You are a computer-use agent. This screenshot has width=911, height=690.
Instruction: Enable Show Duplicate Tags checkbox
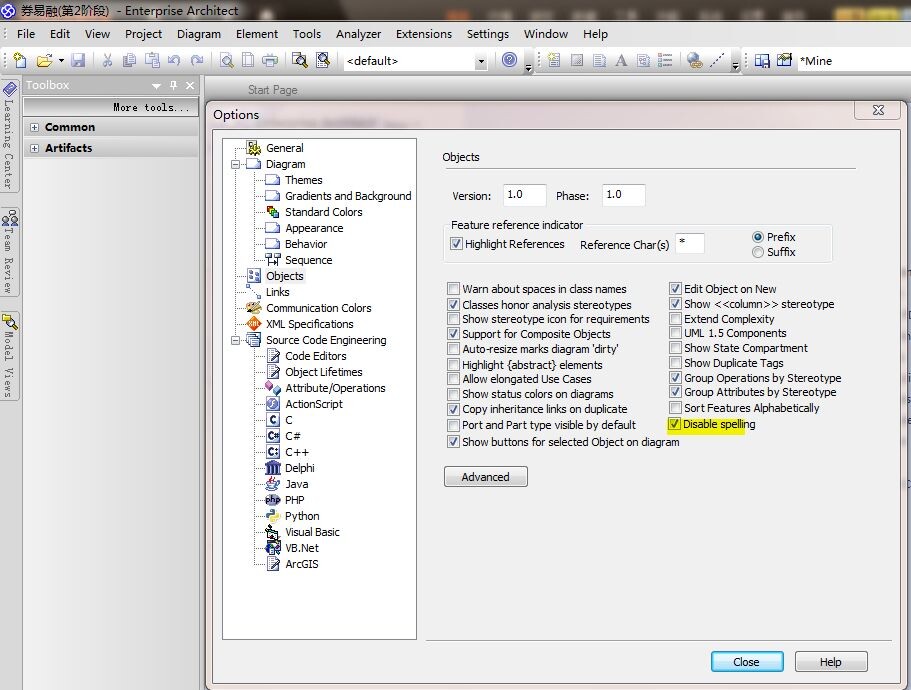click(675, 363)
